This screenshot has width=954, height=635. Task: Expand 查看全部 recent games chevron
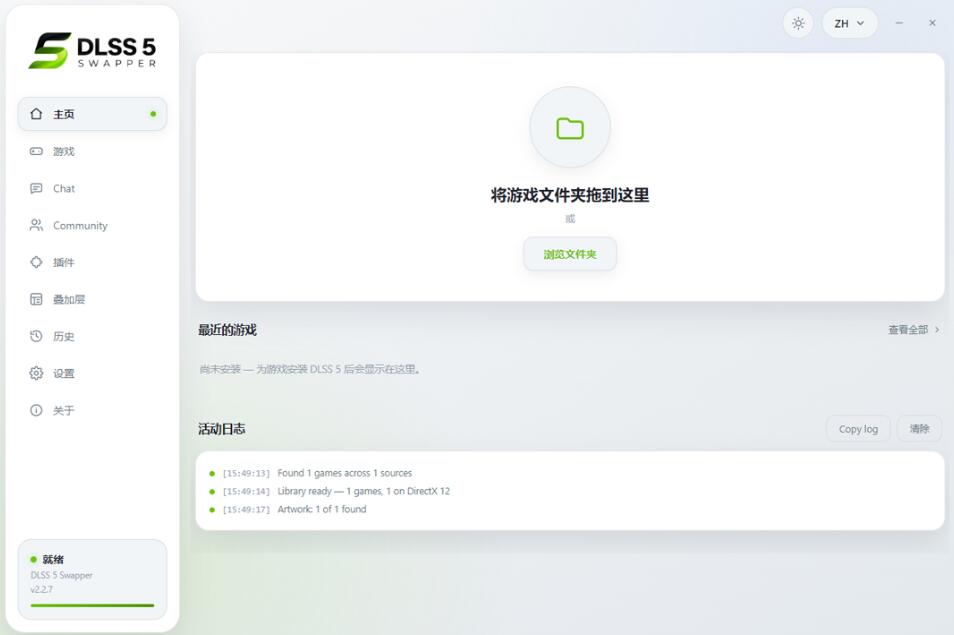(937, 330)
